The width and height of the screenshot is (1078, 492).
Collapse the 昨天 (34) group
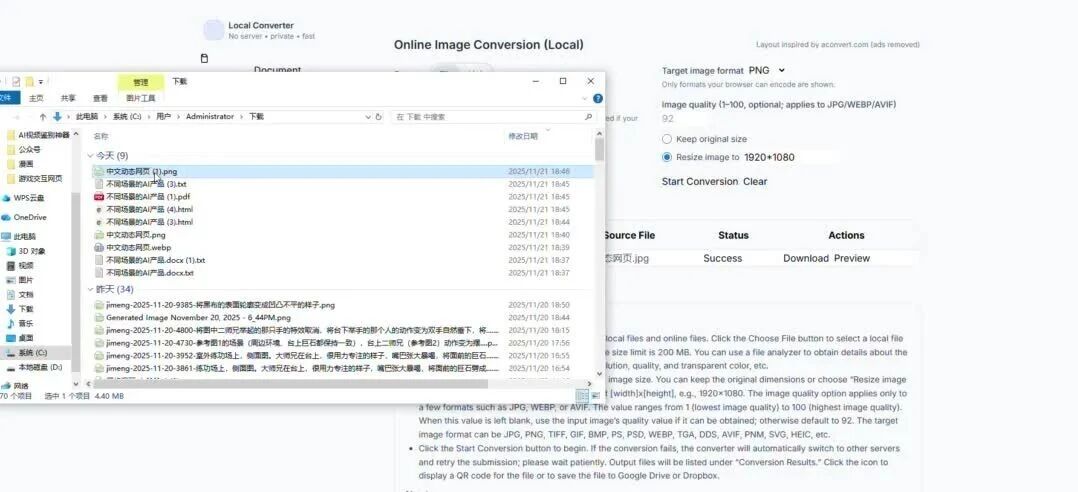pyautogui.click(x=91, y=290)
